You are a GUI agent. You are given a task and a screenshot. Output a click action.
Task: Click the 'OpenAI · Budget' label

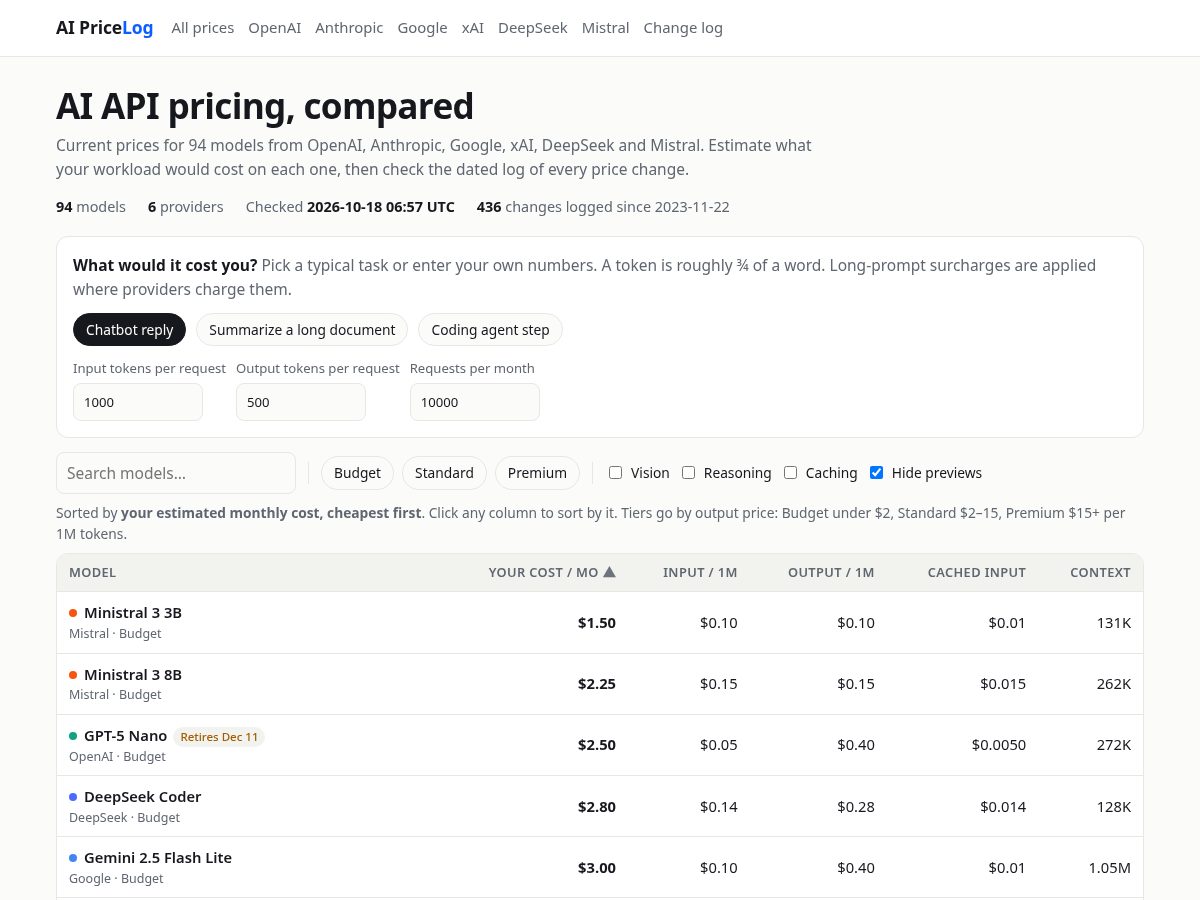[x=117, y=757]
